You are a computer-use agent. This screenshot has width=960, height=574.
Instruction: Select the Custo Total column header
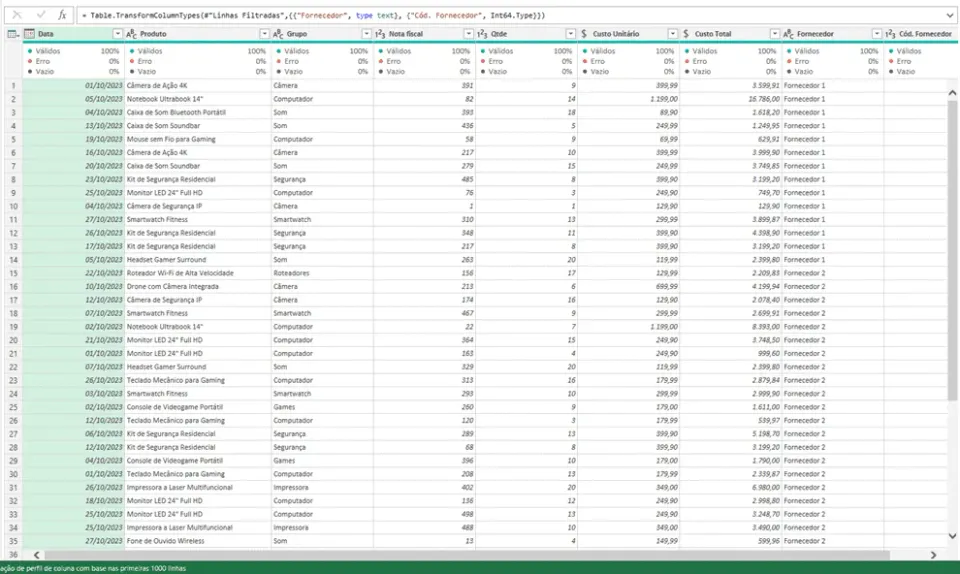(x=730, y=34)
